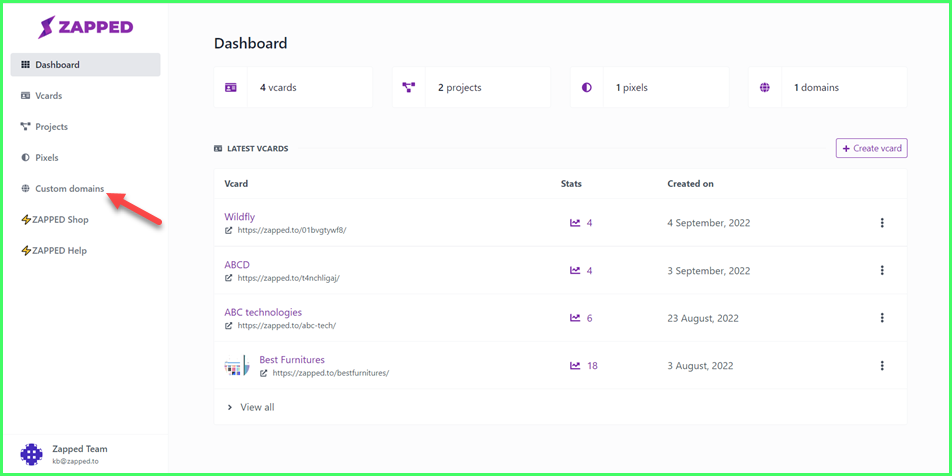The height and width of the screenshot is (476, 952).
Task: Open ABC technologies external link icon
Action: tap(228, 325)
